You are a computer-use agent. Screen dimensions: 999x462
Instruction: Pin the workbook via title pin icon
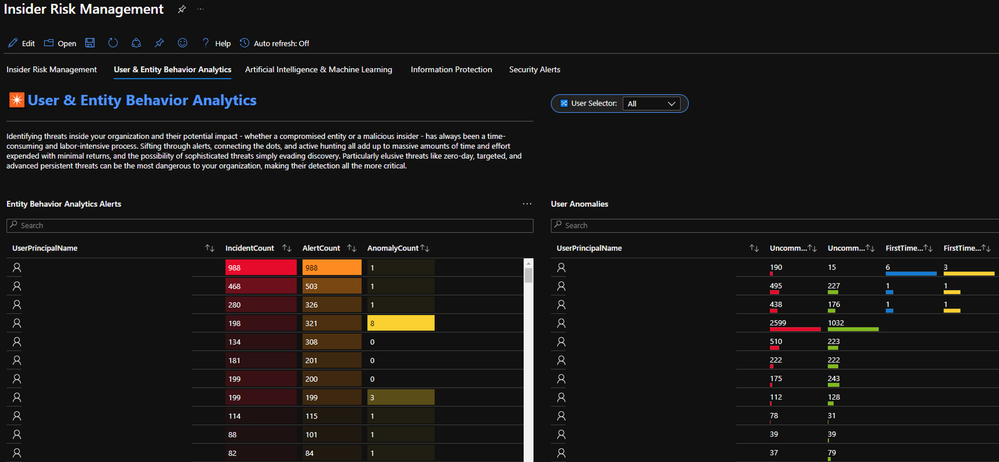[x=182, y=10]
